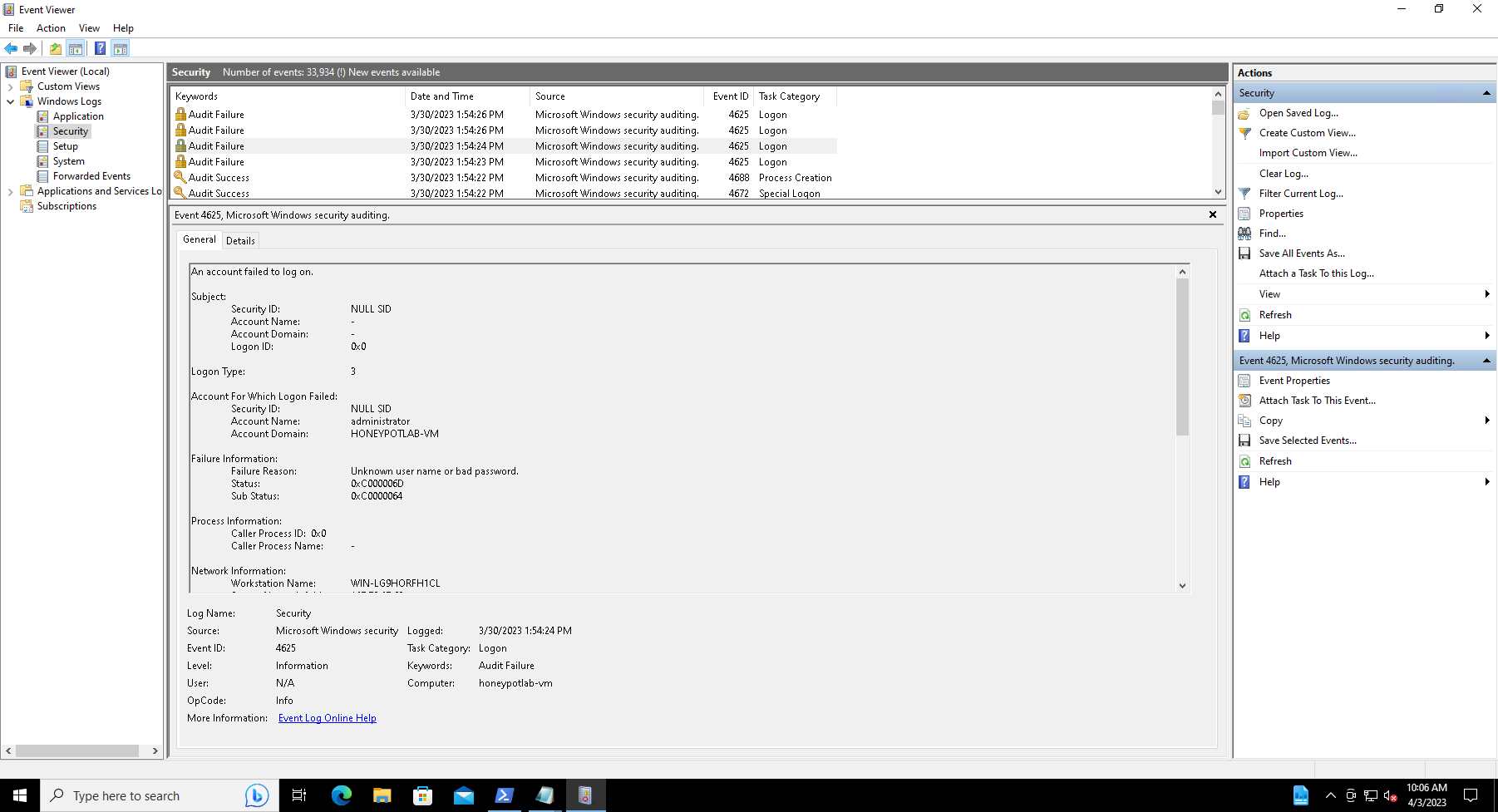The image size is (1498, 812).
Task: Select the Security log in tree
Action: (x=71, y=131)
